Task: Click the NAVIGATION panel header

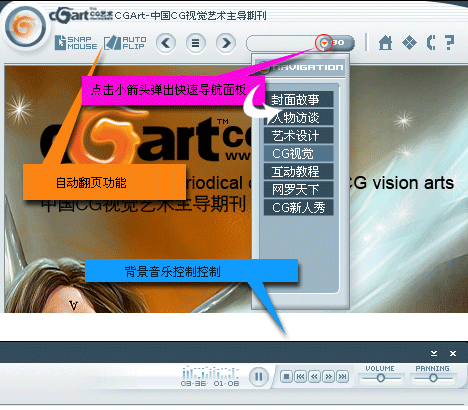Action: (301, 67)
